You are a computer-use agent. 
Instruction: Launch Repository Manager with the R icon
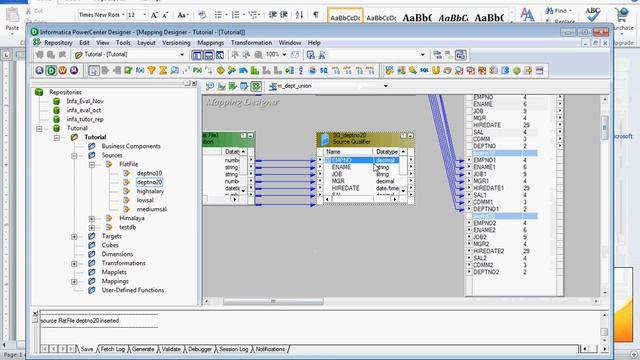(x=39, y=70)
